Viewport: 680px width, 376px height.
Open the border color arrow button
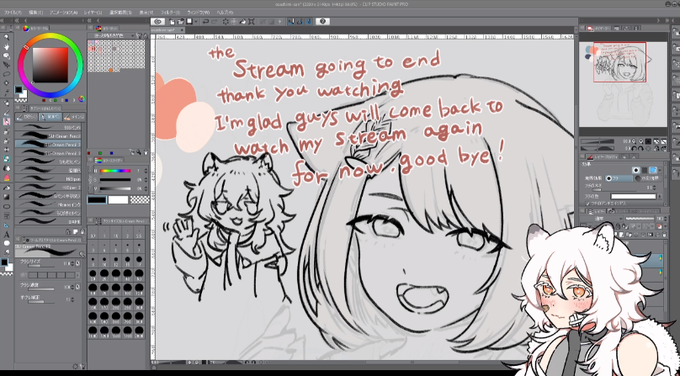(x=661, y=196)
